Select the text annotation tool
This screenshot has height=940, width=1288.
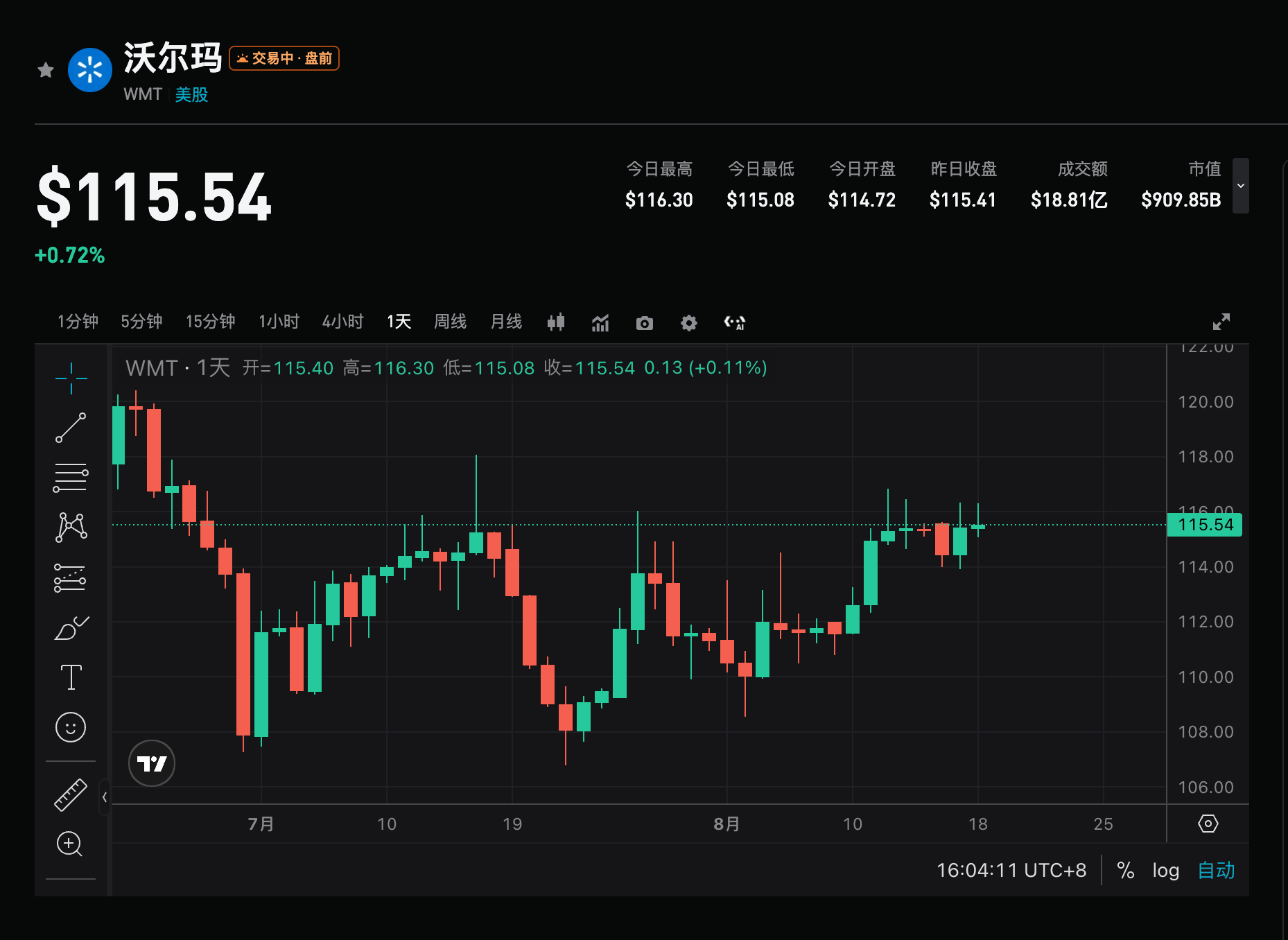tap(71, 677)
